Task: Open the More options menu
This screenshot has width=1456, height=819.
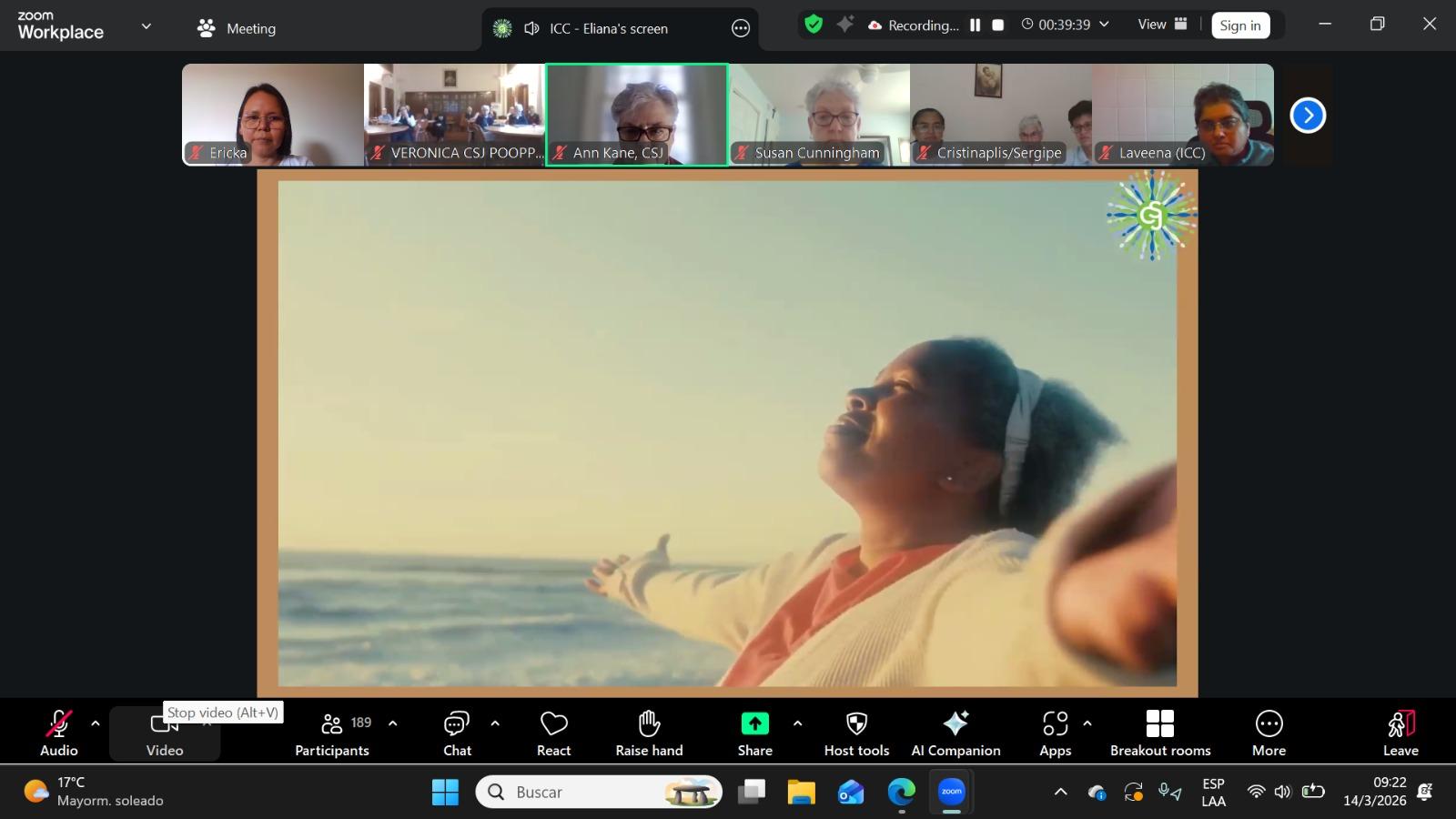Action: pyautogui.click(x=1269, y=733)
